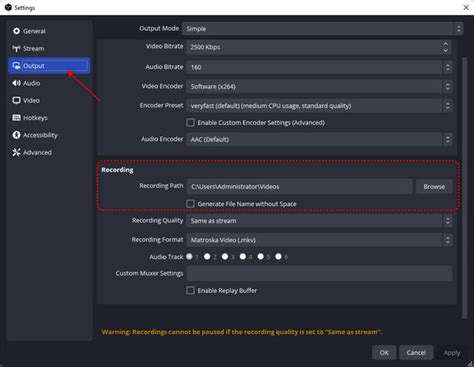
Task: Go to the Video settings page
Action: [x=49, y=100]
